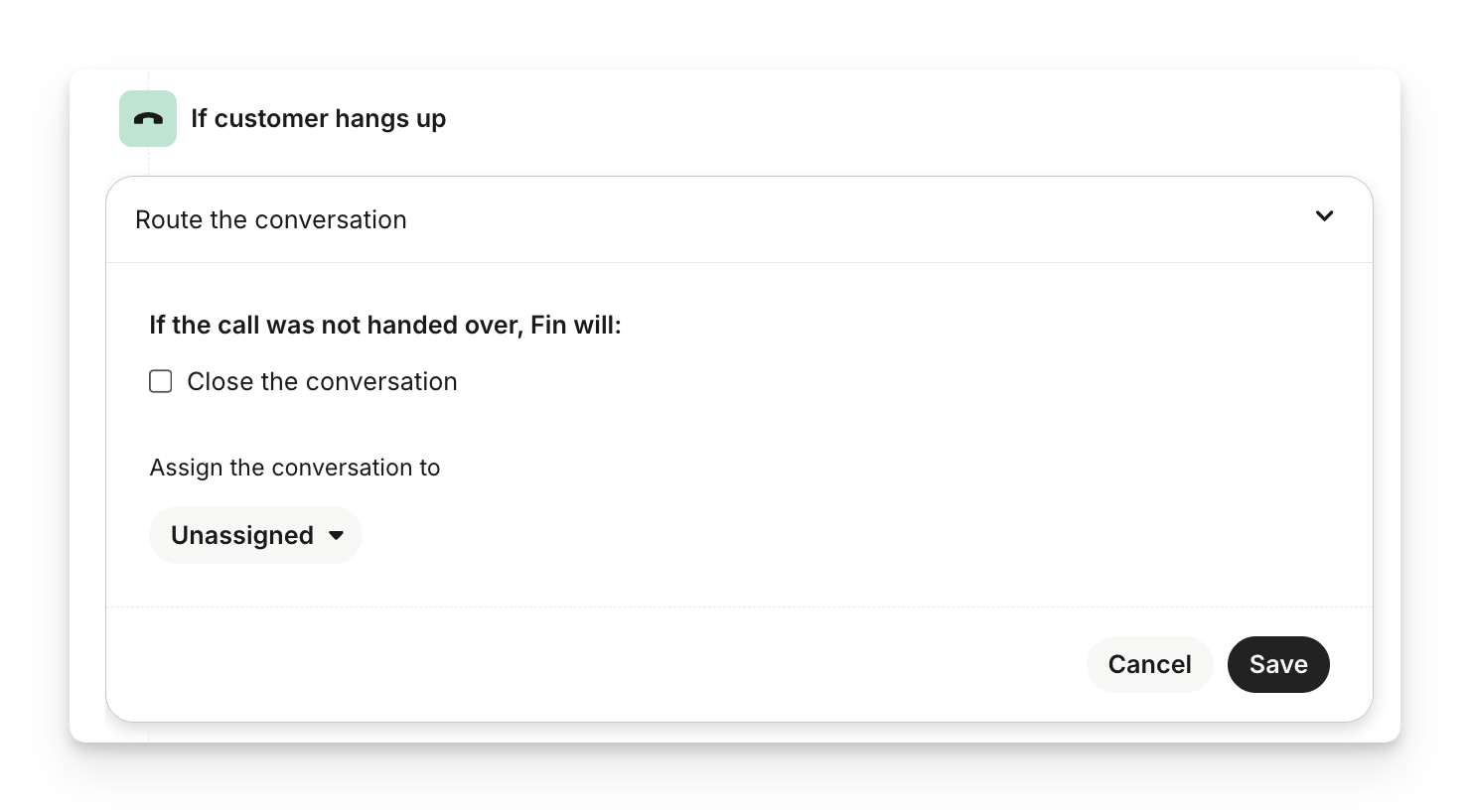Click the "Close the conversation" label text
The height and width of the screenshot is (812, 1470).
[322, 382]
